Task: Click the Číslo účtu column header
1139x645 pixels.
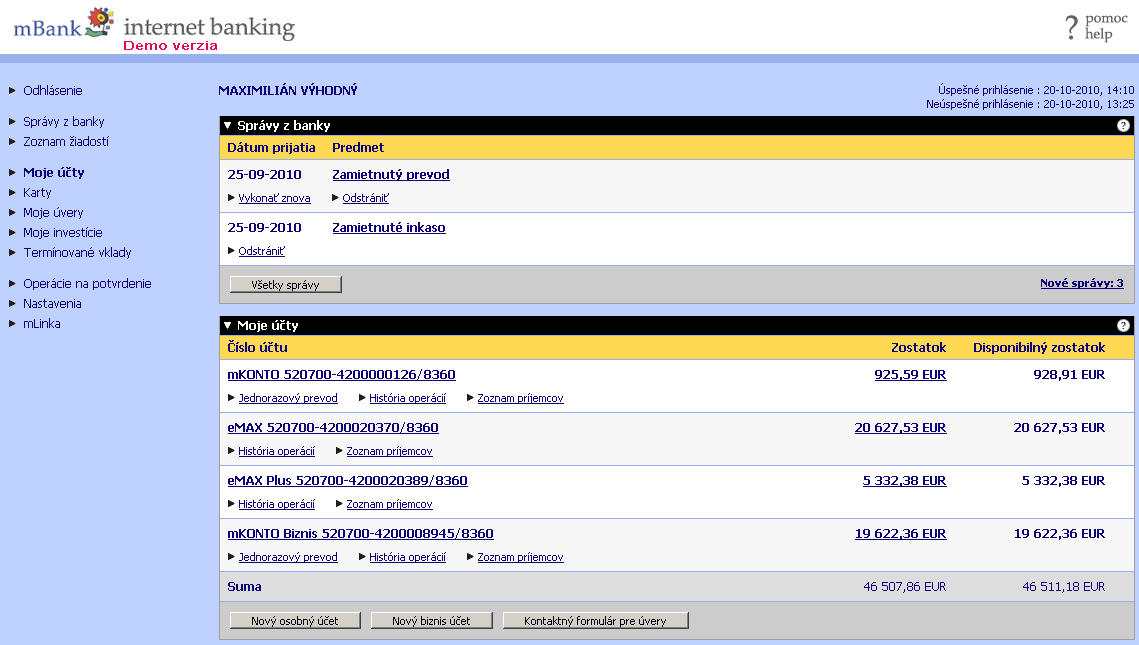Action: coord(257,347)
